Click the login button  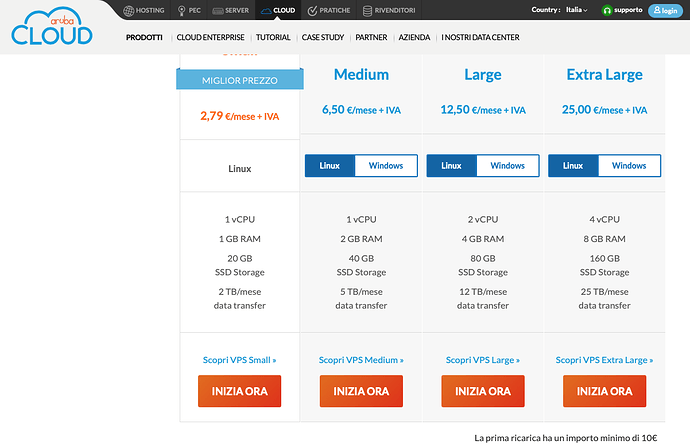point(665,11)
